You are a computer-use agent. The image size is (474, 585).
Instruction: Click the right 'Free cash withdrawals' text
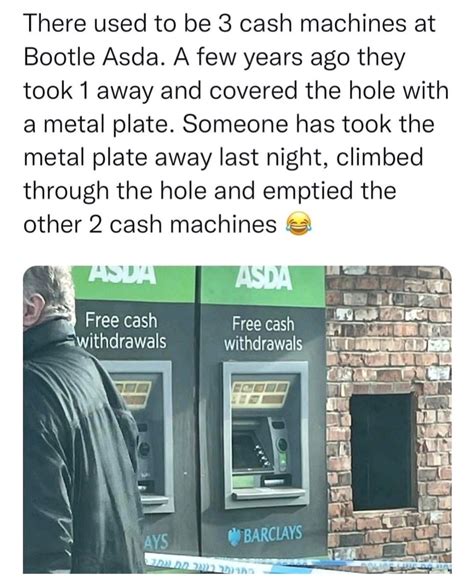pyautogui.click(x=263, y=333)
